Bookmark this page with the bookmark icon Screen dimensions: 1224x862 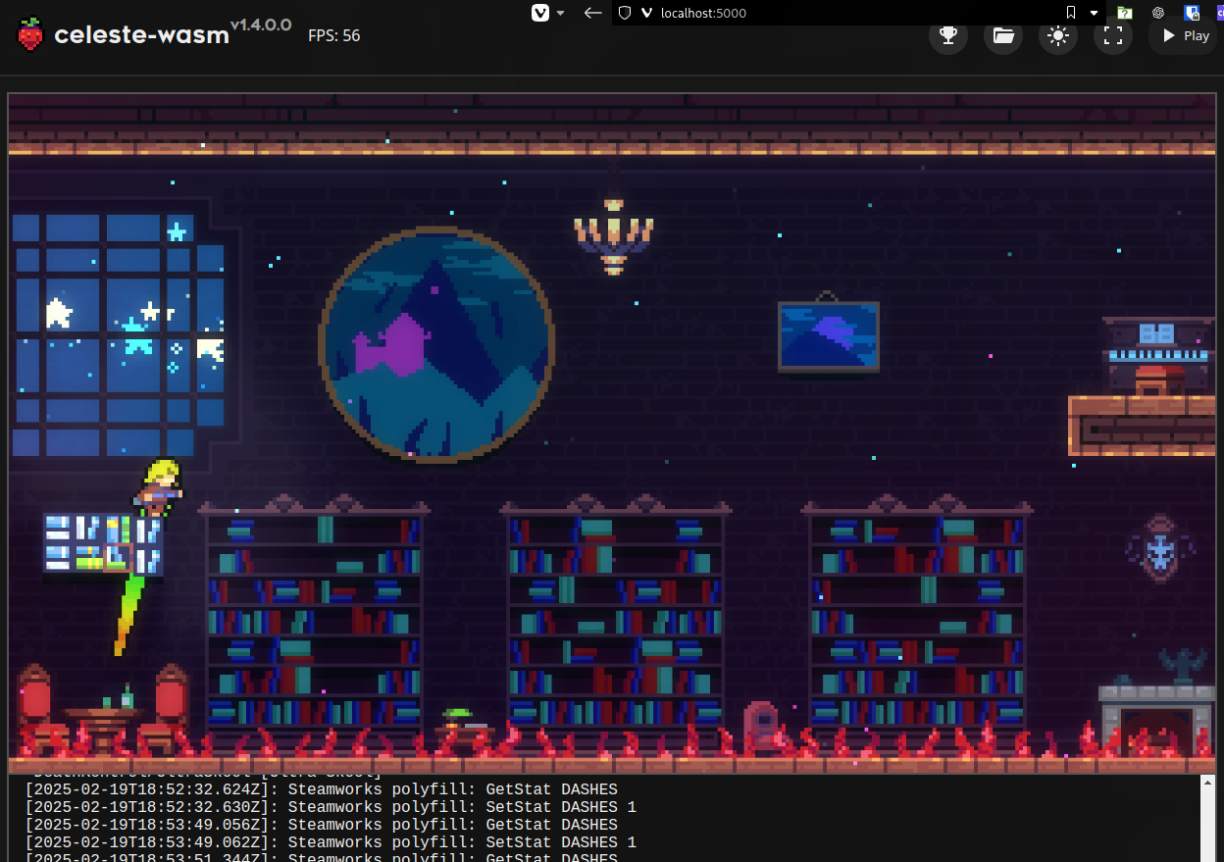point(1071,13)
